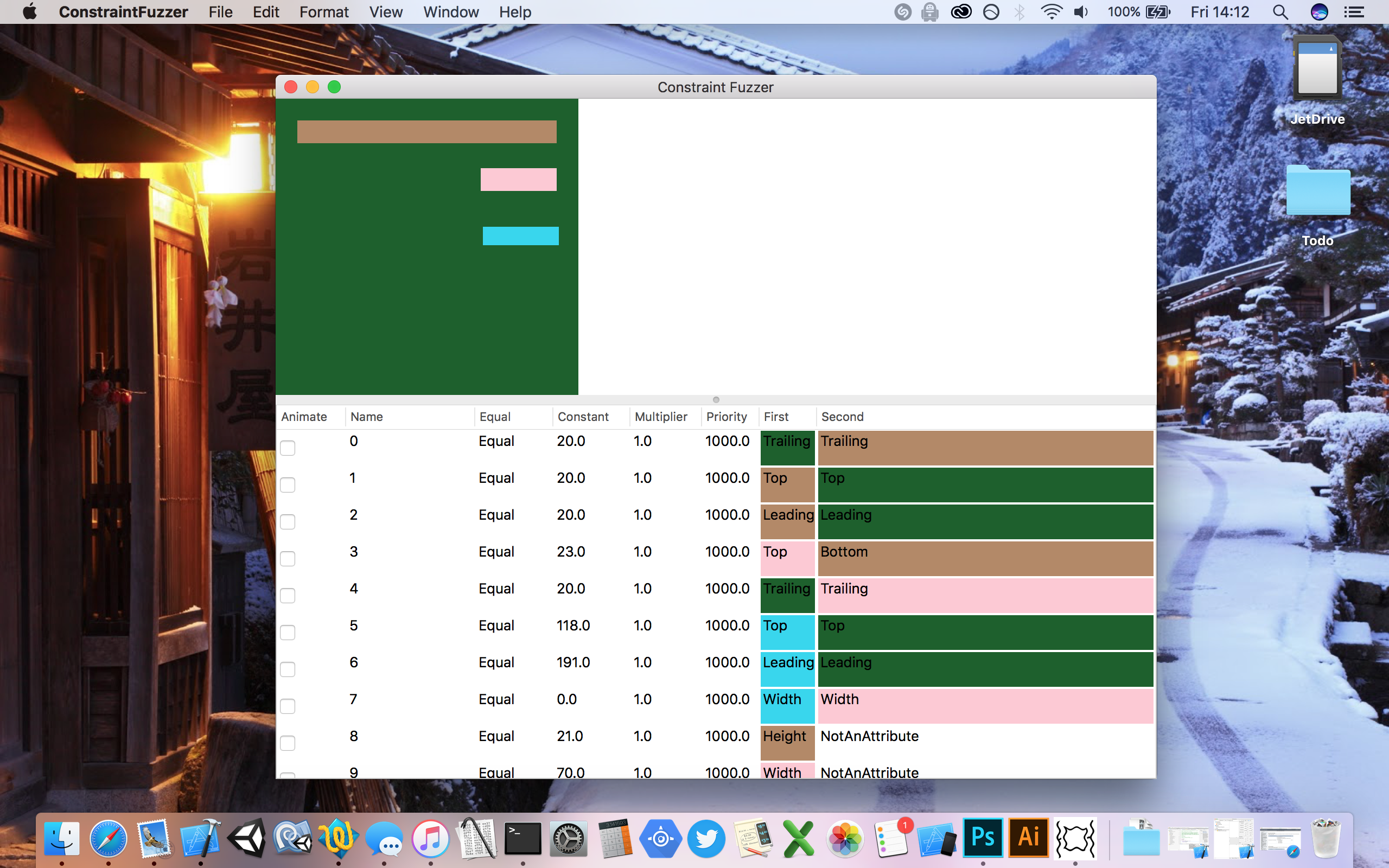Screen dimensions: 1389x868
Task: Enable Animate checkbox for constraint 0
Action: tap(288, 448)
